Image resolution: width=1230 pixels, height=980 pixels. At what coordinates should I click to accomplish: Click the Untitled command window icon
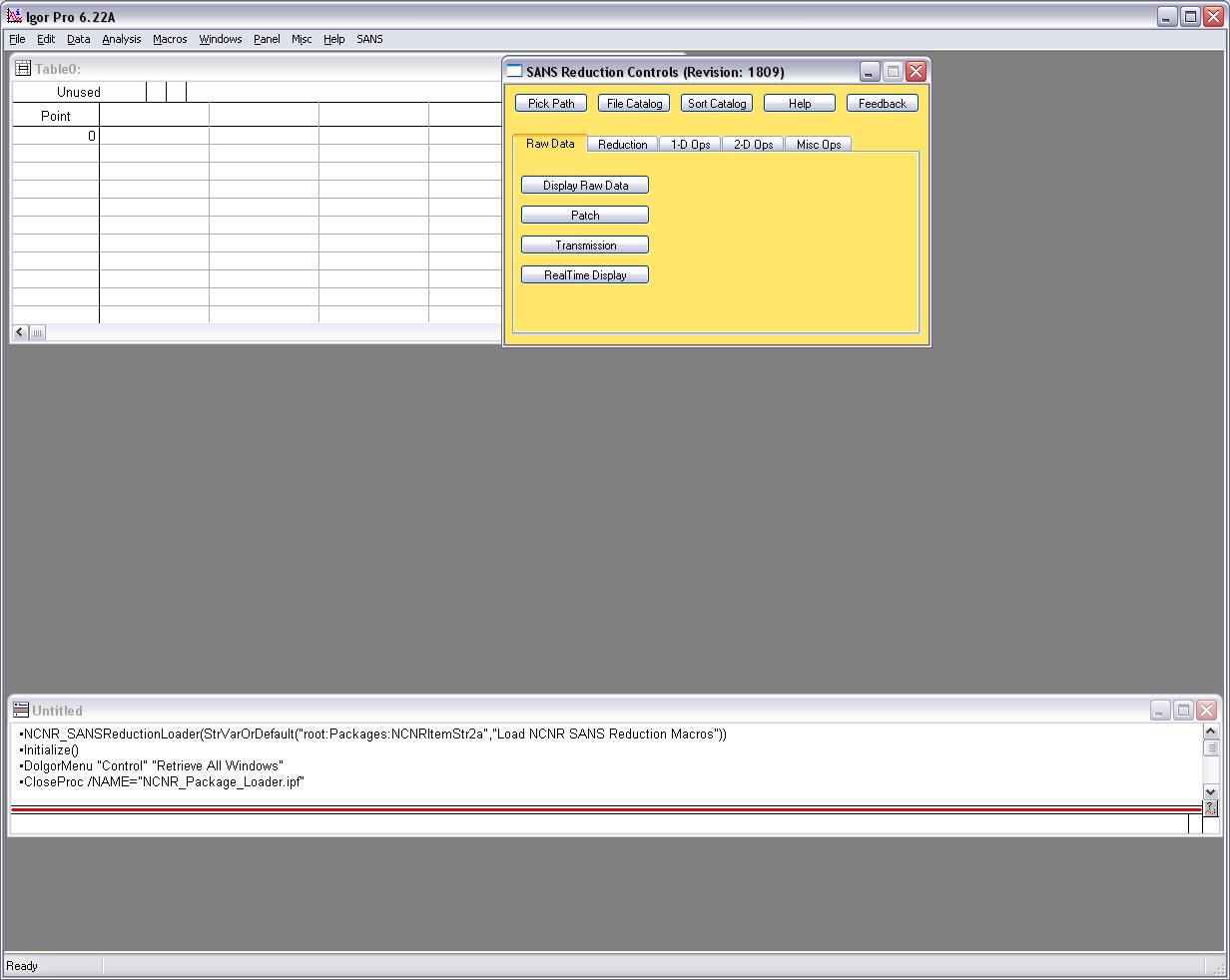pos(20,711)
